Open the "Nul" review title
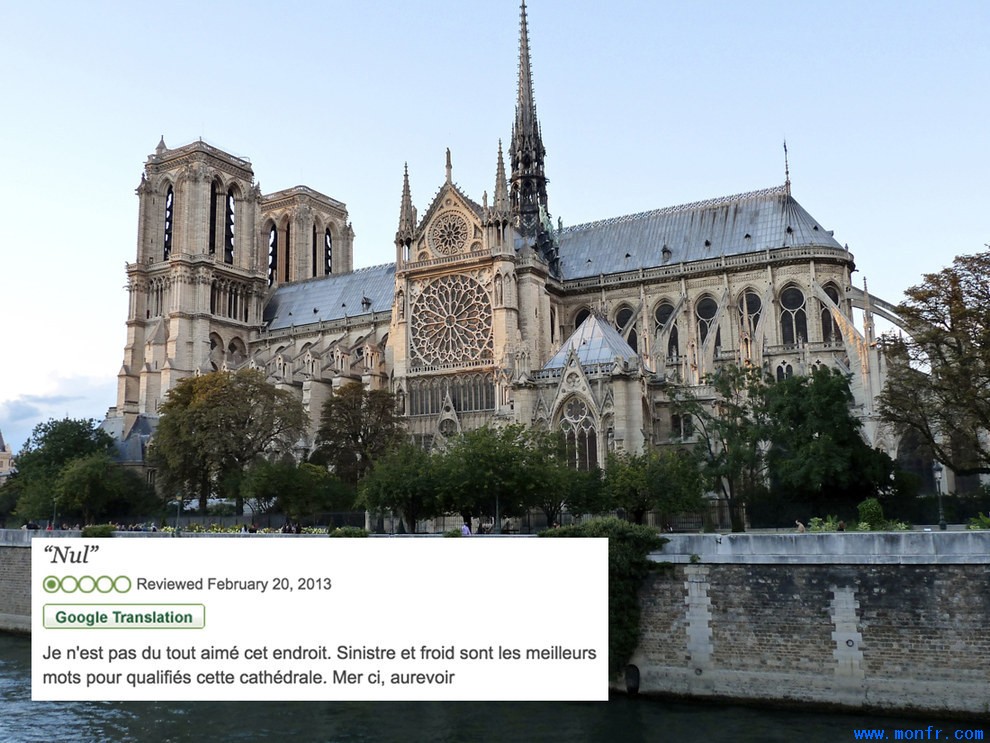 coord(71,556)
